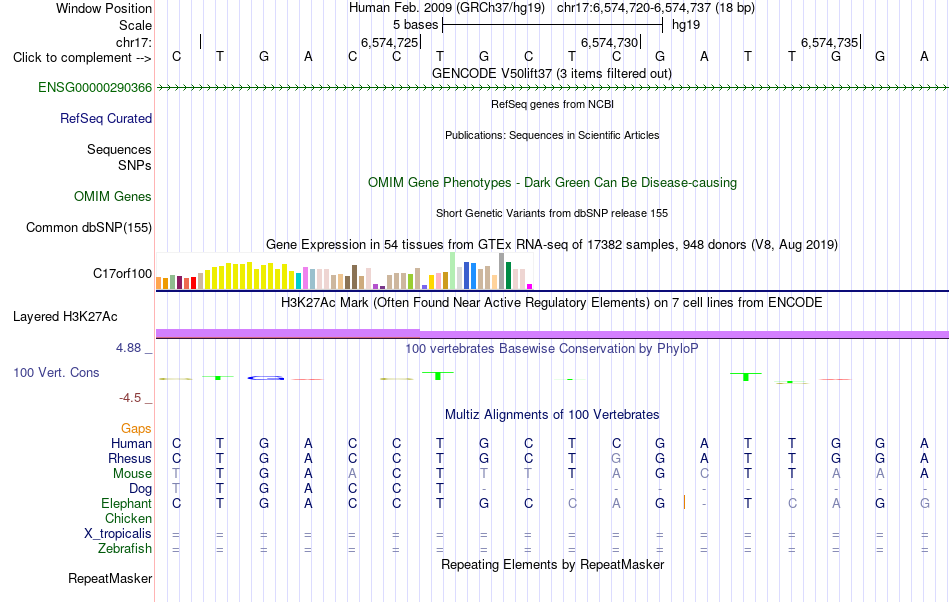Image resolution: width=950 pixels, height=602 pixels.
Task: Select the Human alignment row label
Action: pyautogui.click(x=131, y=444)
